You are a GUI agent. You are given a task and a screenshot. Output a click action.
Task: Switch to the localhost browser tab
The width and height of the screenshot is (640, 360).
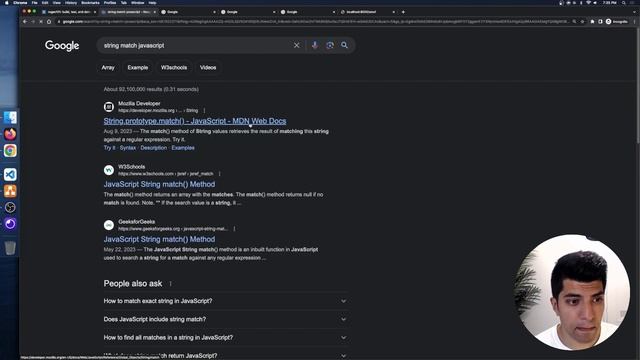[x=368, y=12]
